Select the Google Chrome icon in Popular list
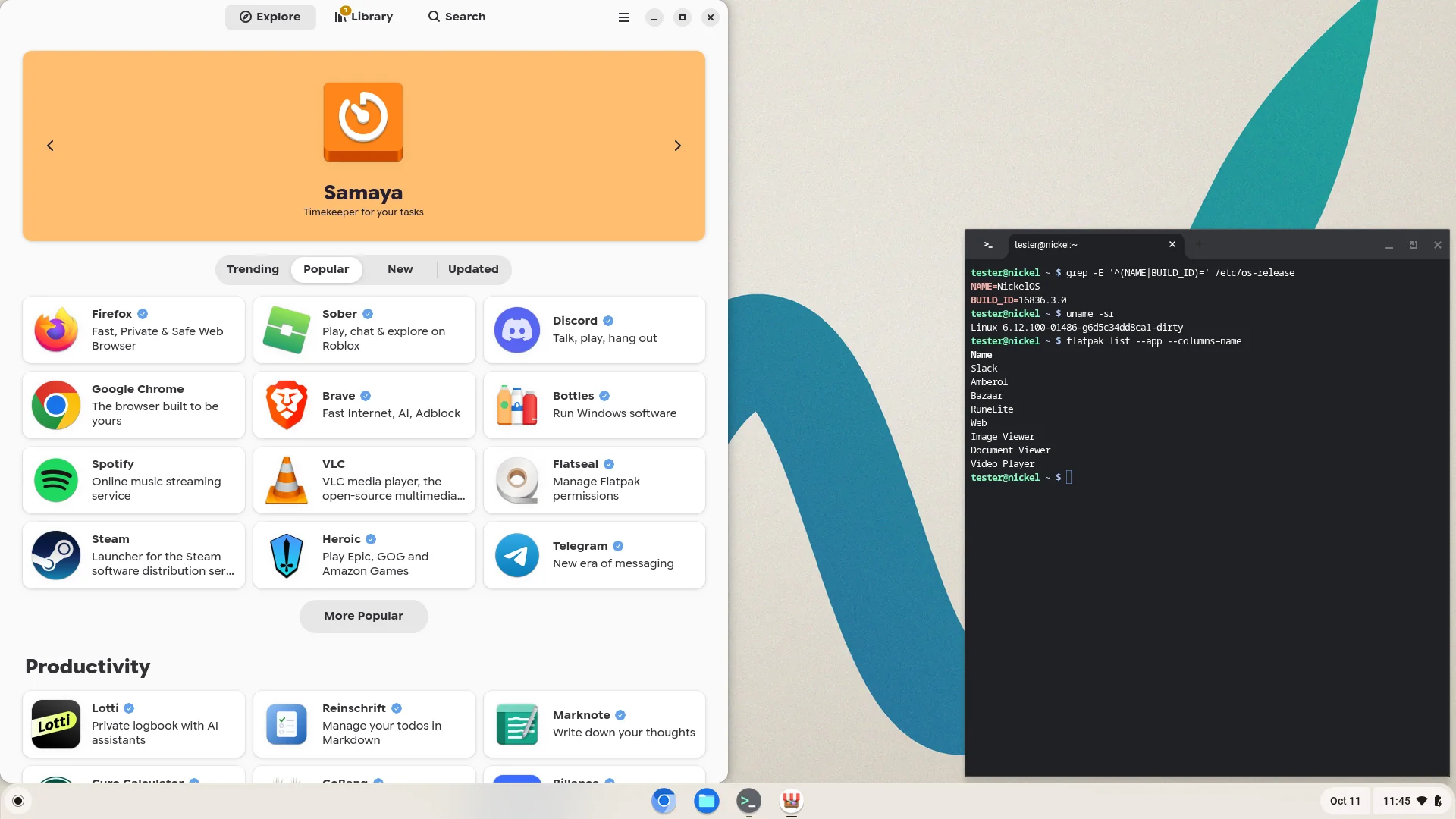Image resolution: width=1456 pixels, height=819 pixels. 56,405
